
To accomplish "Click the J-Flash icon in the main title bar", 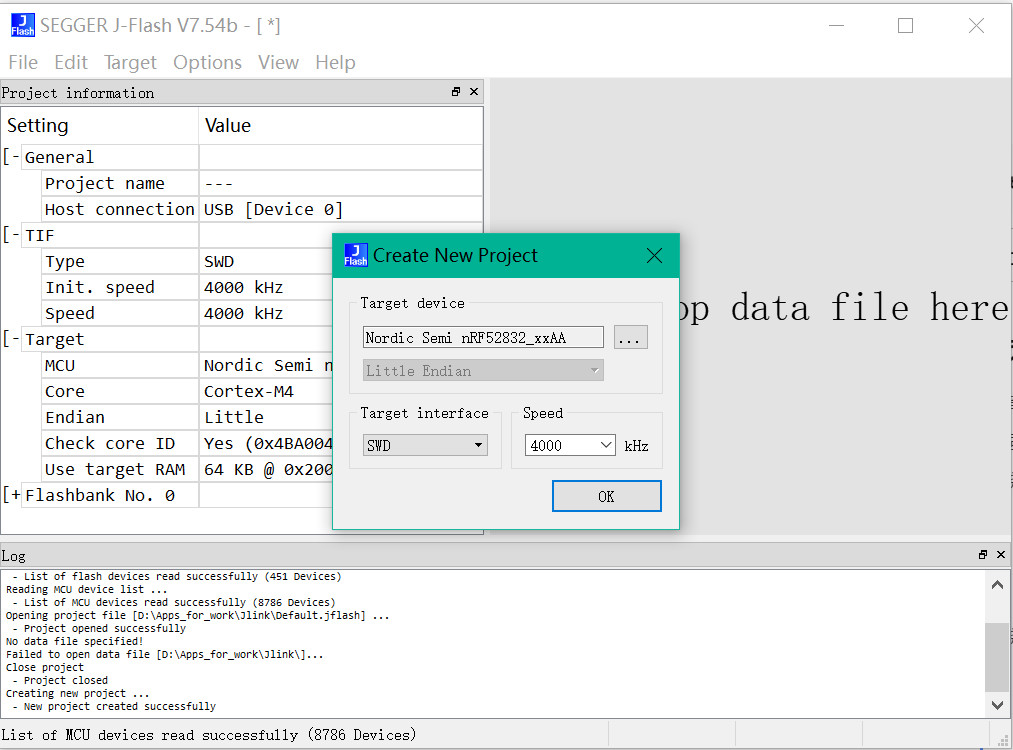I will [x=23, y=25].
